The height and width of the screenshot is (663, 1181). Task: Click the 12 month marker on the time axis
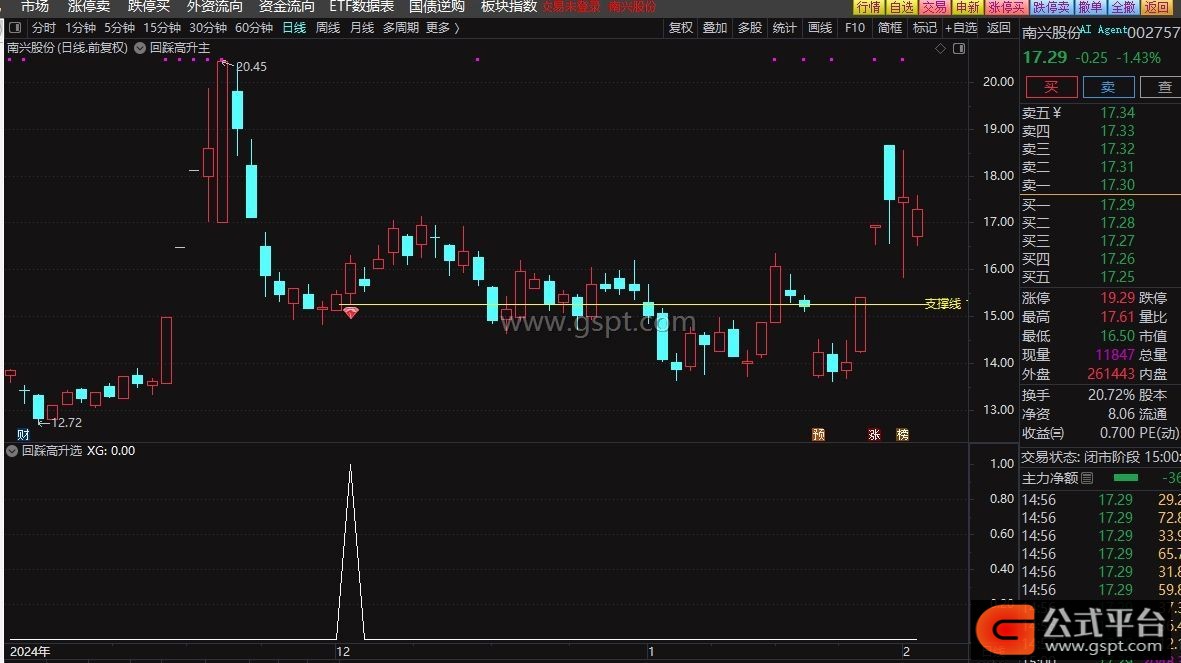tap(343, 652)
